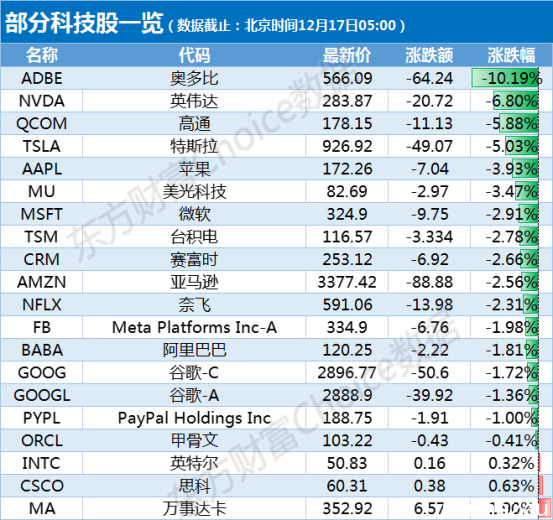Click the -5.03% percent cell

point(511,146)
